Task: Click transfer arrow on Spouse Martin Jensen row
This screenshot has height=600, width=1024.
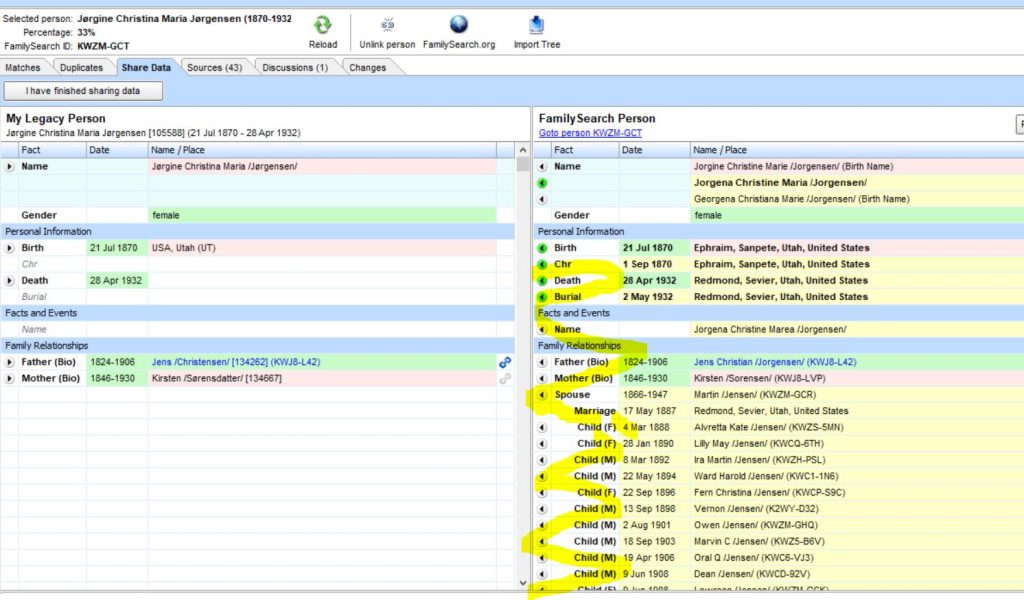Action: [542, 395]
